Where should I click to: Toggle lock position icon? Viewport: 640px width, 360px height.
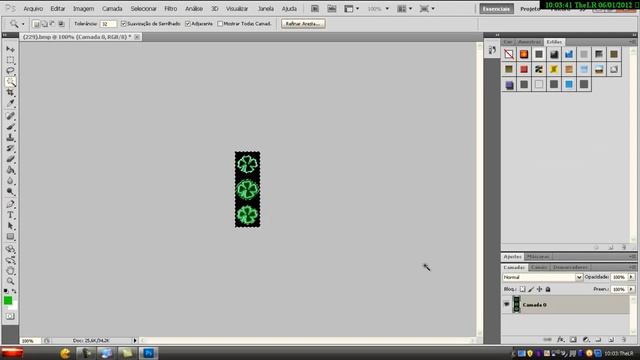(540, 289)
